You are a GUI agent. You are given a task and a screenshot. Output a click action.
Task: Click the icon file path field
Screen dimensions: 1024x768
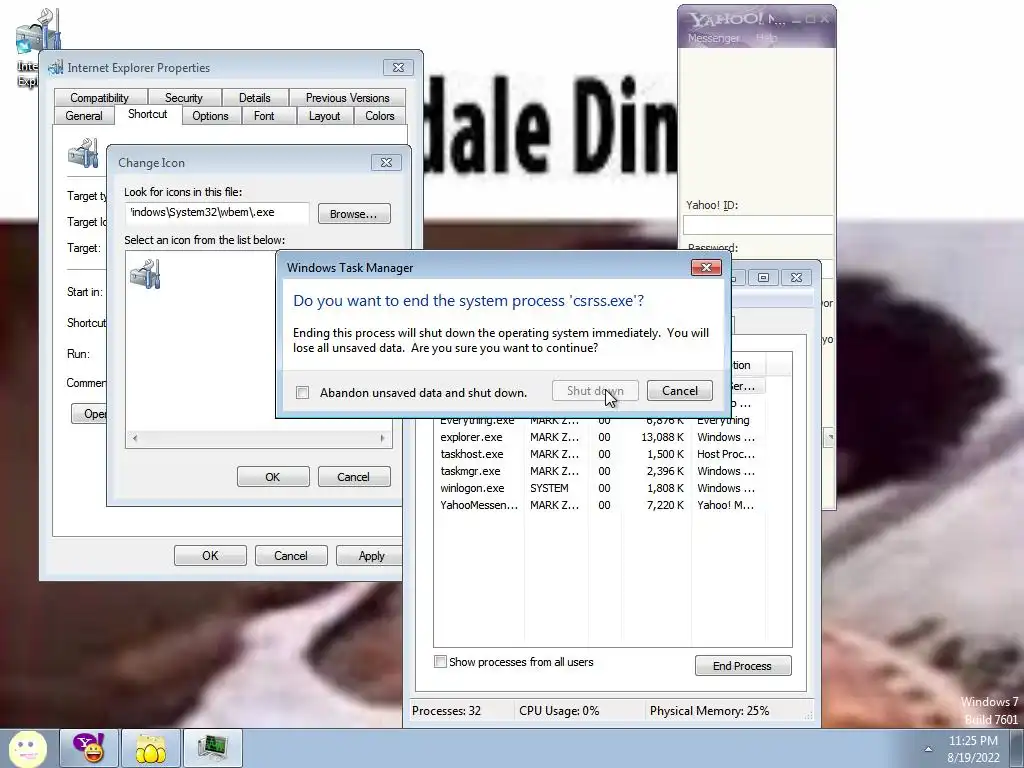coord(217,212)
